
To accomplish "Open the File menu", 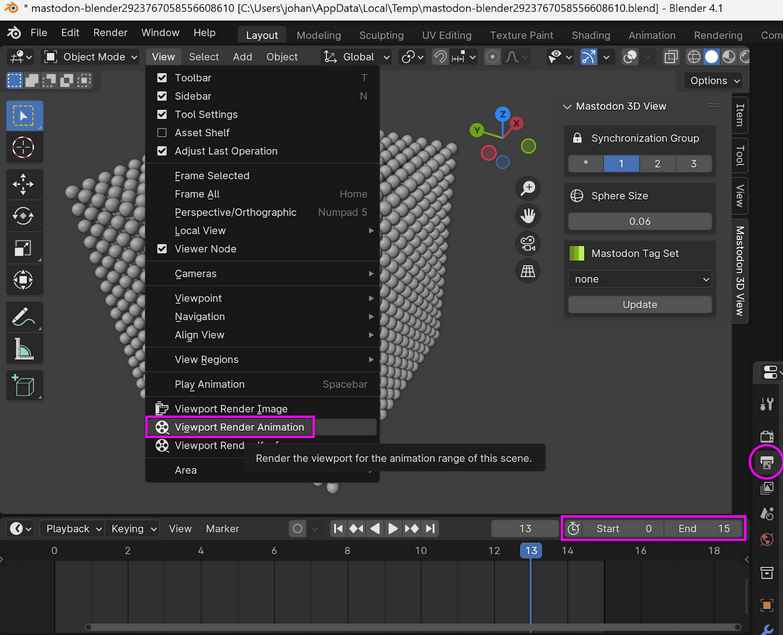I will tap(38, 33).
